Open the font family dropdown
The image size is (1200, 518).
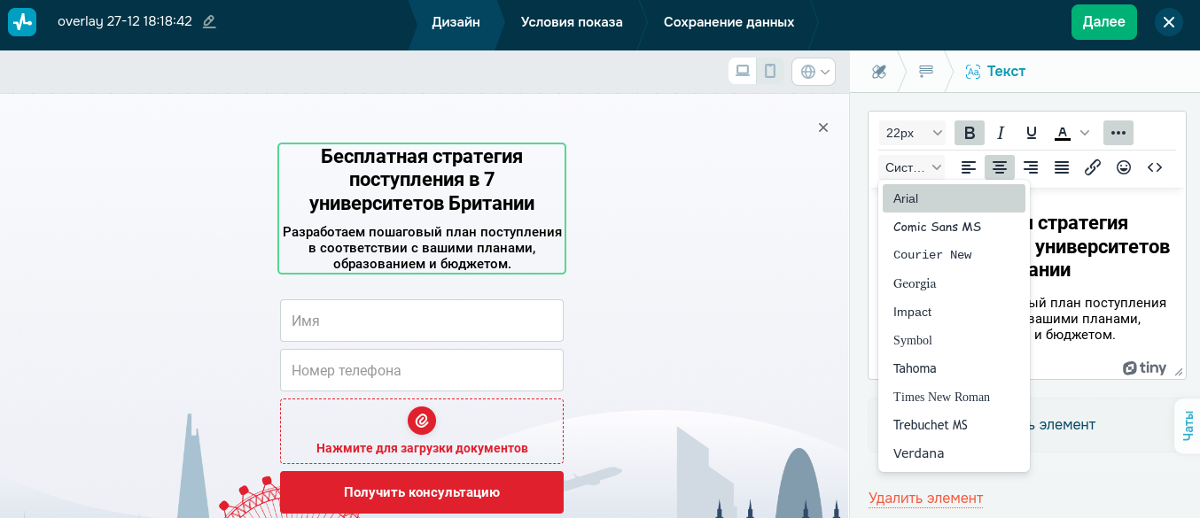(912, 167)
